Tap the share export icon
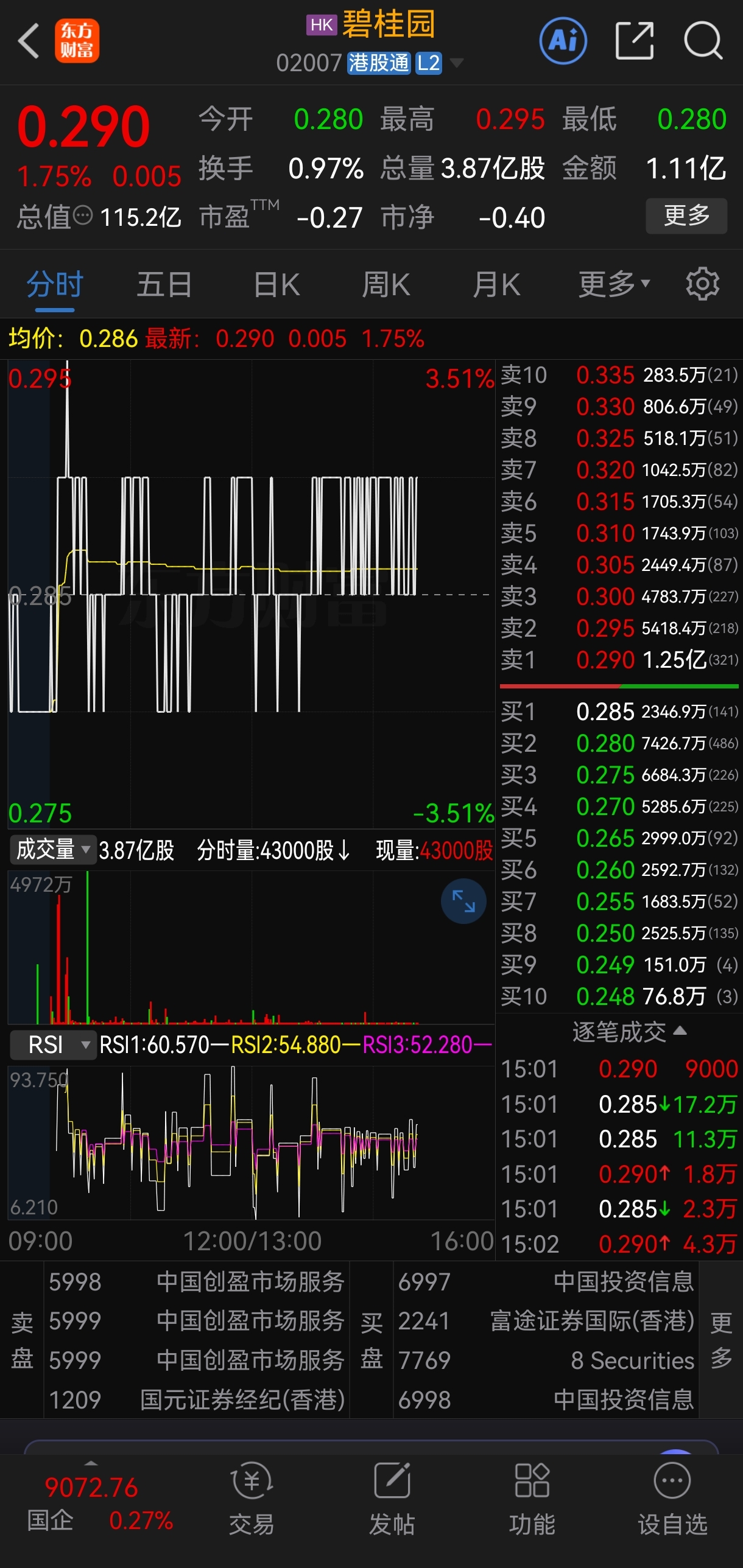Viewport: 743px width, 1568px height. click(634, 41)
